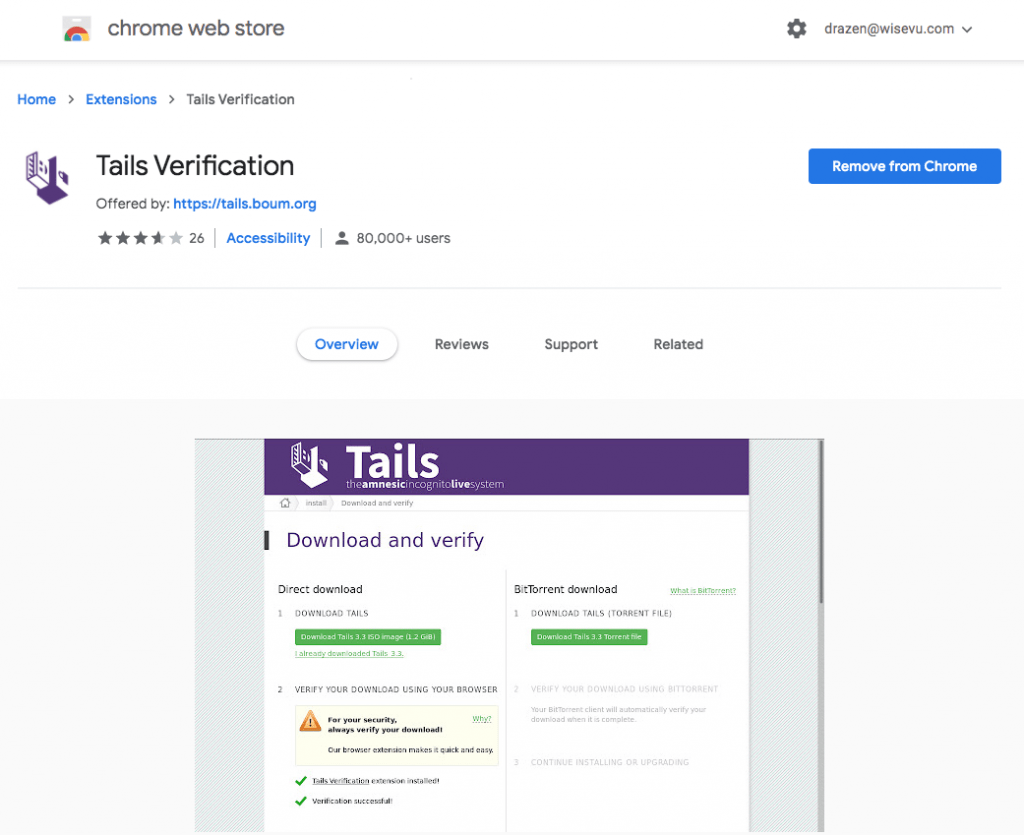The image size is (1024, 835).
Task: Click the scrollbar in the screenshot preview
Action: pyautogui.click(x=821, y=522)
